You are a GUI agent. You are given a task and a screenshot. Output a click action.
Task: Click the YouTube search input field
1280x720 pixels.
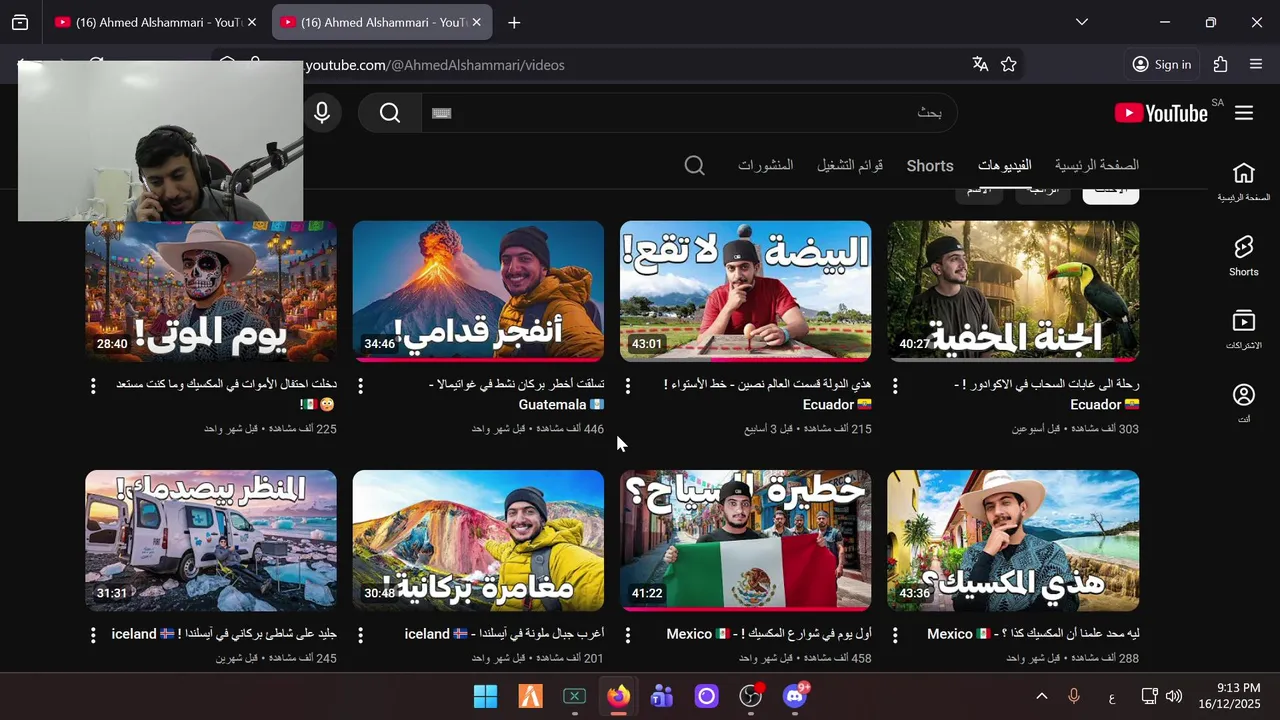(x=688, y=113)
